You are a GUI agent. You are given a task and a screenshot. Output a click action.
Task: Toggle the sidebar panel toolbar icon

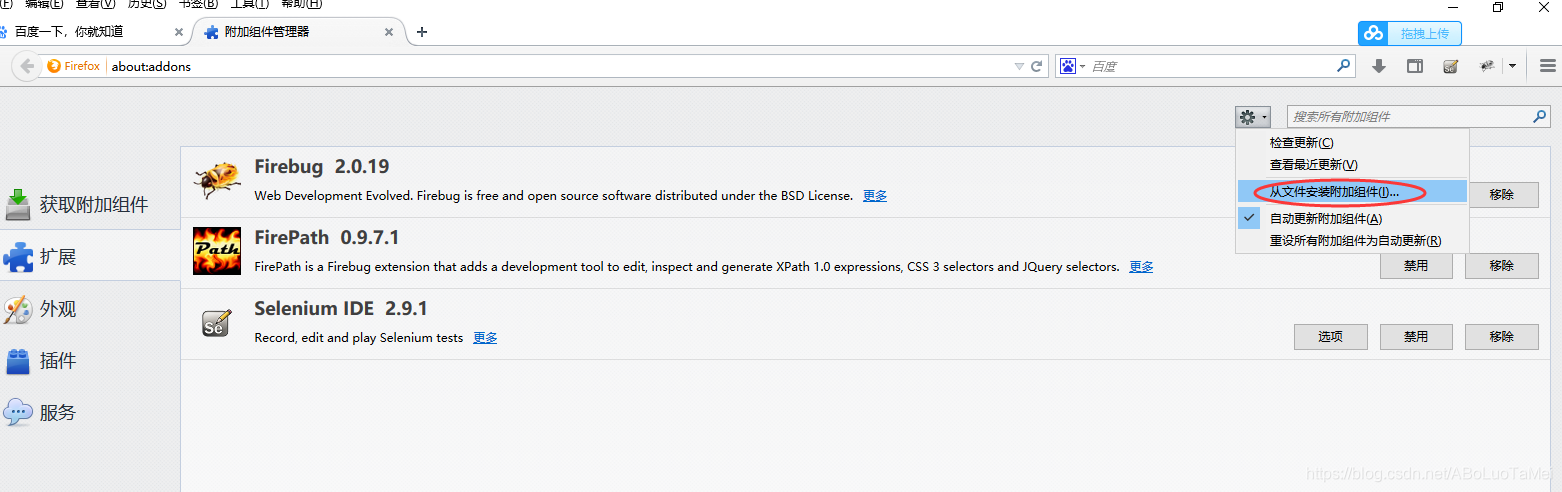(1415, 66)
